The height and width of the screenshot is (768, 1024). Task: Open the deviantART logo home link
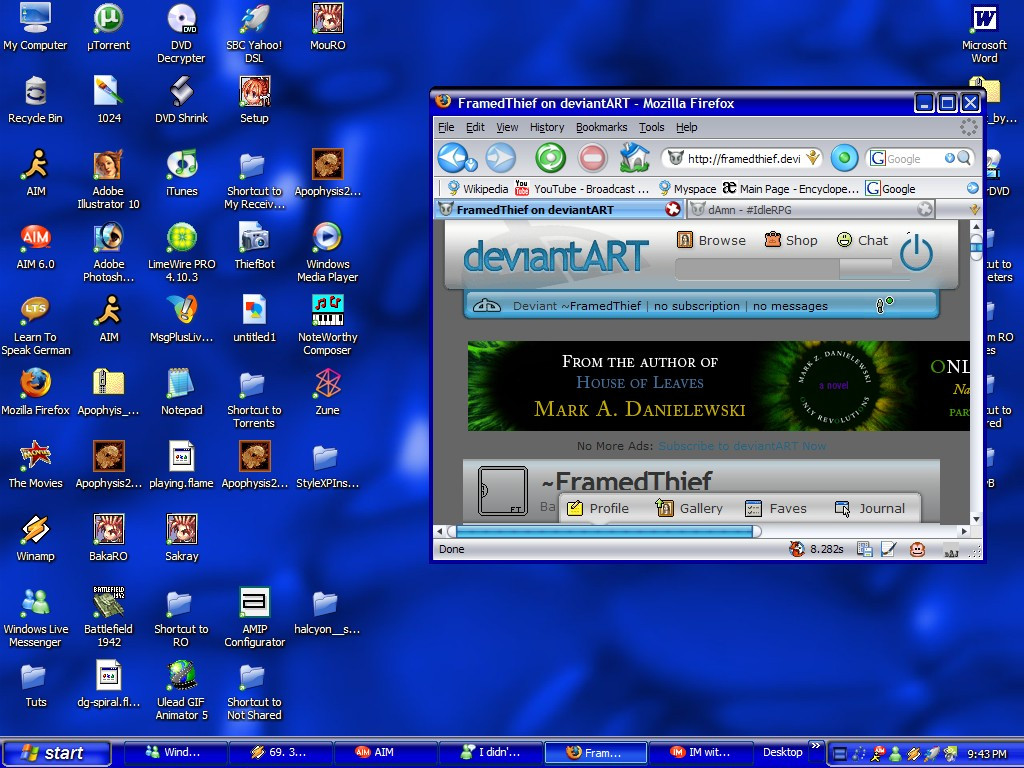(x=556, y=256)
